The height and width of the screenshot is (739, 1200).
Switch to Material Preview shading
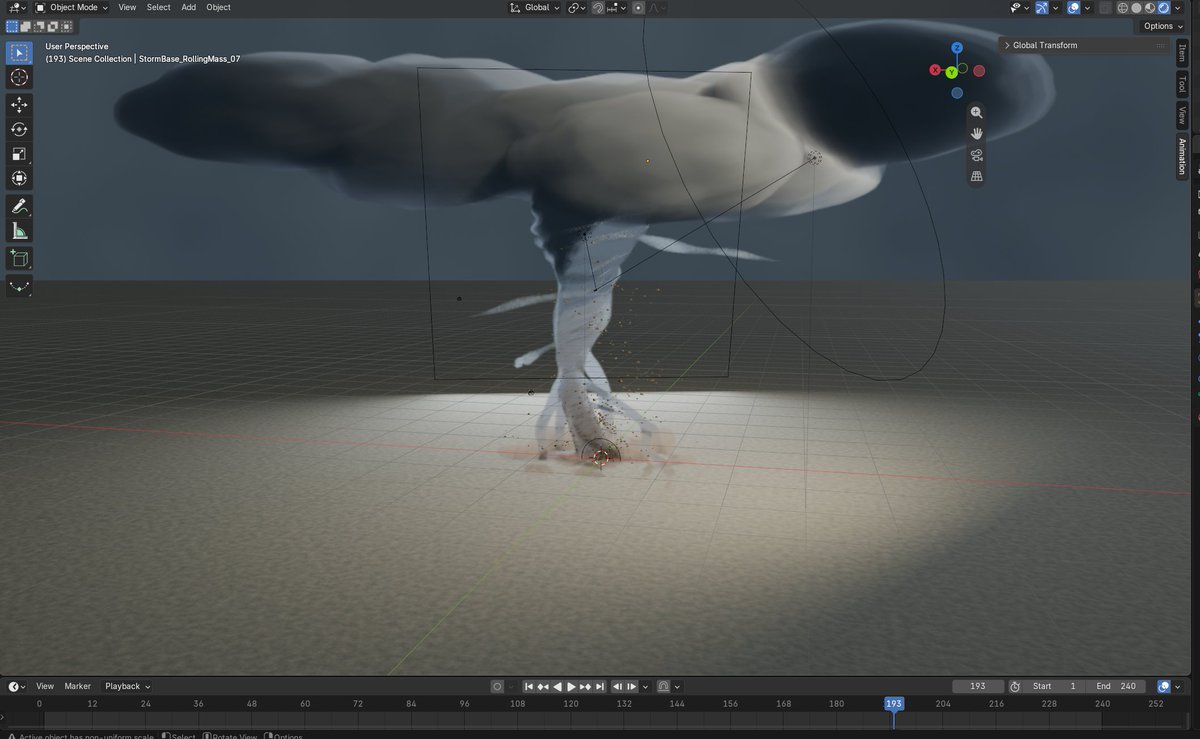click(1151, 7)
